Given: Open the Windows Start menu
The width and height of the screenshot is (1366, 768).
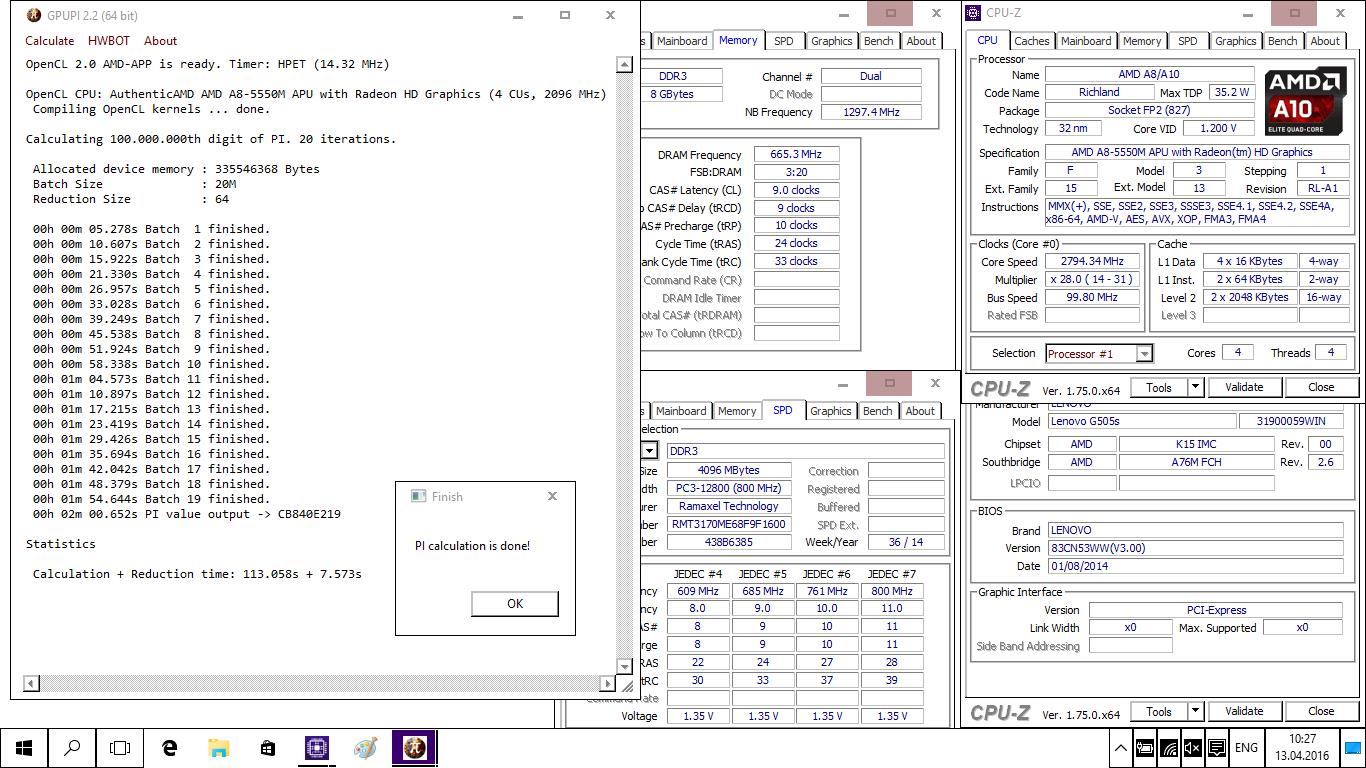Looking at the screenshot, I should (x=24, y=747).
